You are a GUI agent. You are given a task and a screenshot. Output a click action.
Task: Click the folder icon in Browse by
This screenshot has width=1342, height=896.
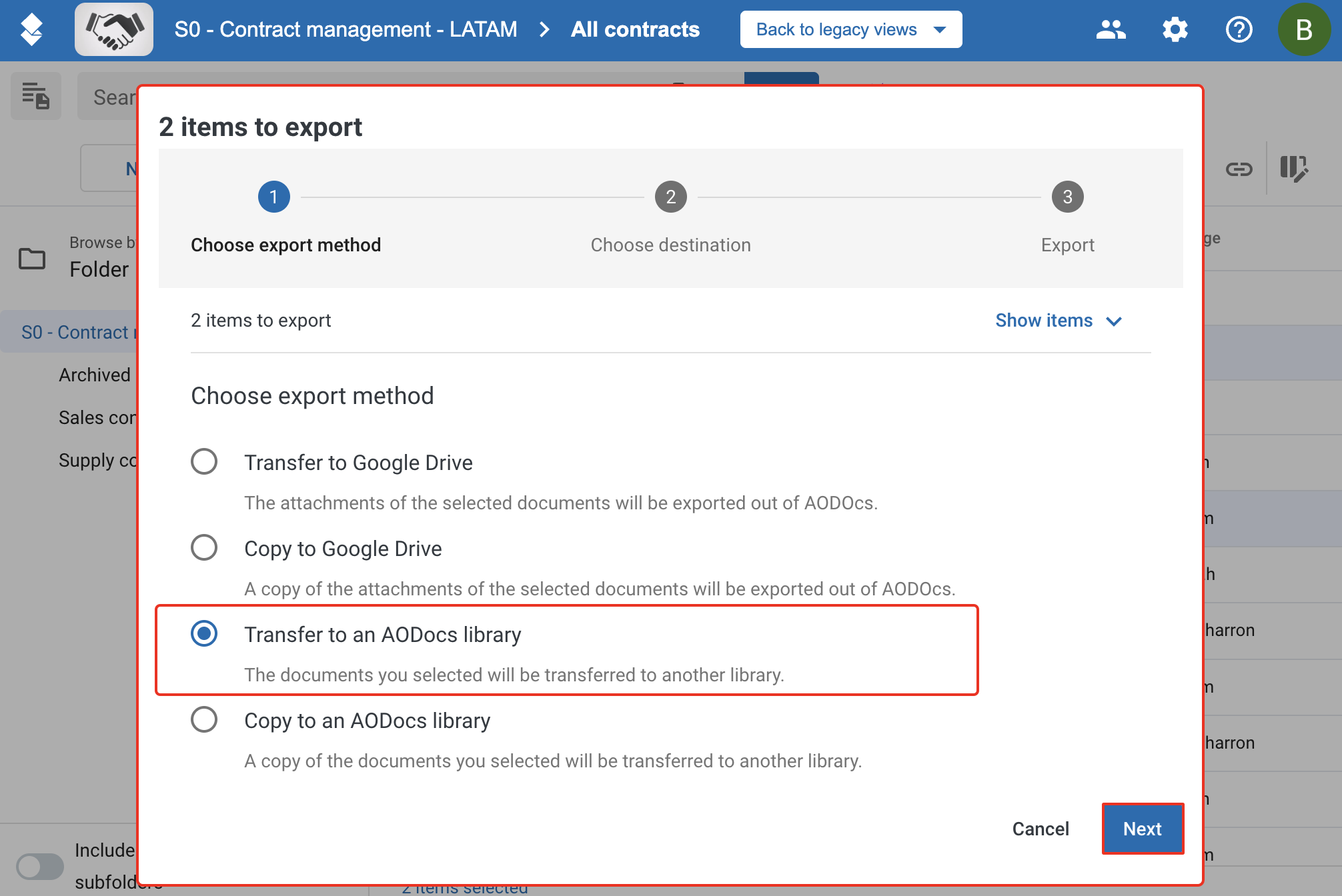click(32, 258)
